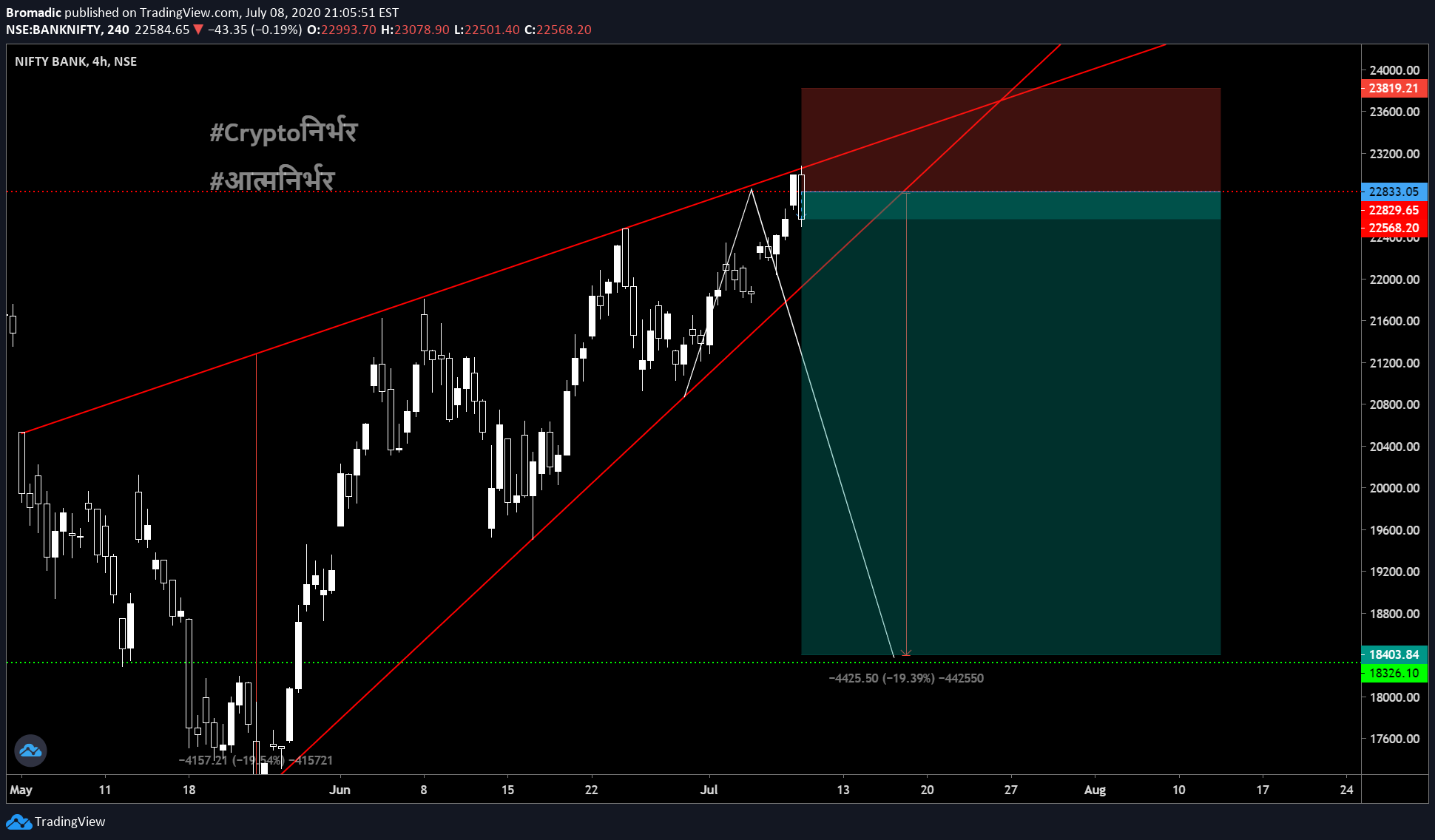Click the TradingView cloud logo at bottom left
Image resolution: width=1435 pixels, height=840 pixels.
point(18,822)
